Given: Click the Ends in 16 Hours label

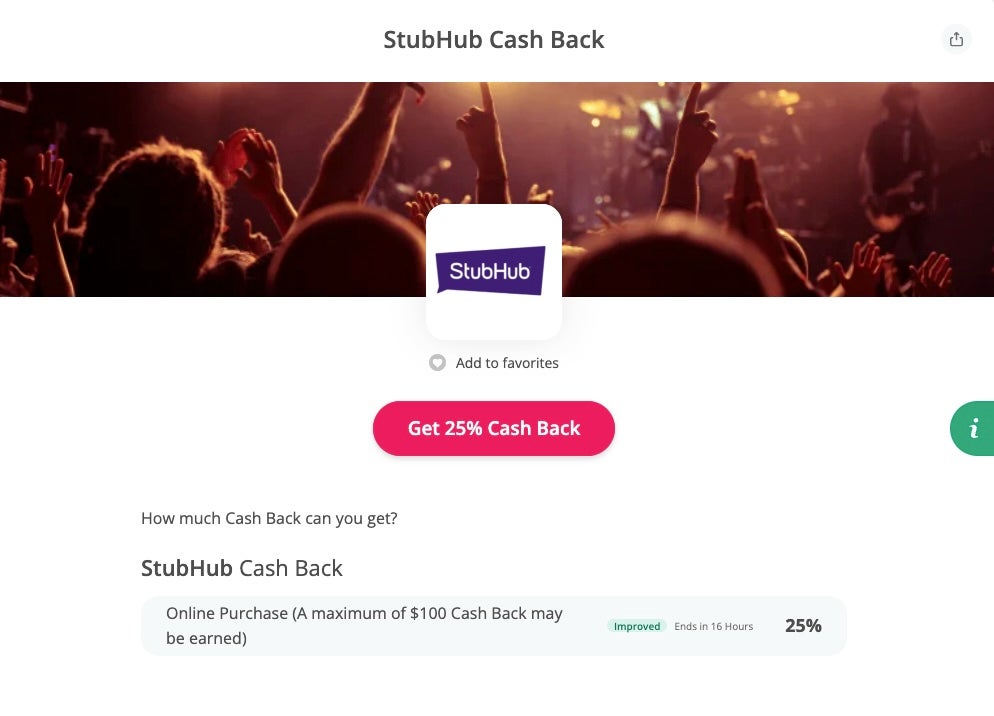Looking at the screenshot, I should (713, 626).
